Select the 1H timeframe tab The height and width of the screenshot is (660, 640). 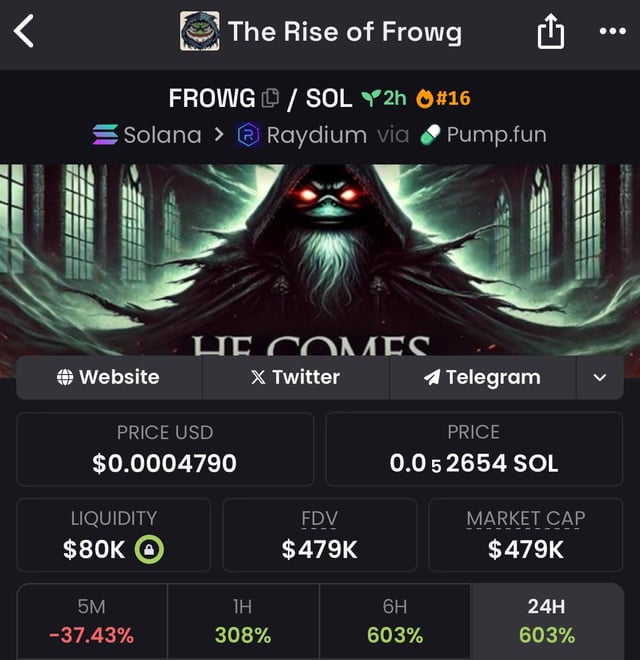tap(243, 621)
